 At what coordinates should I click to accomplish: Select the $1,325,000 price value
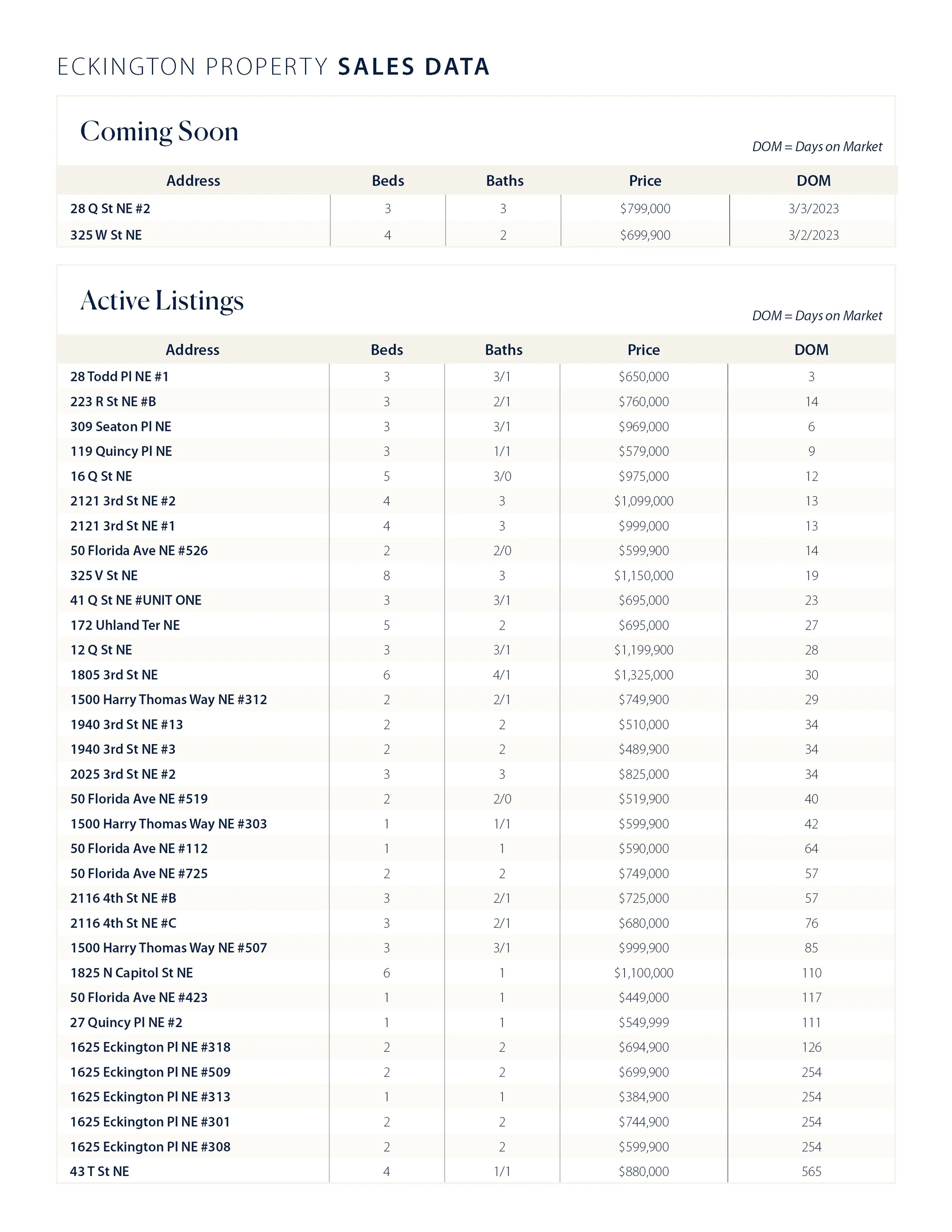(x=643, y=675)
